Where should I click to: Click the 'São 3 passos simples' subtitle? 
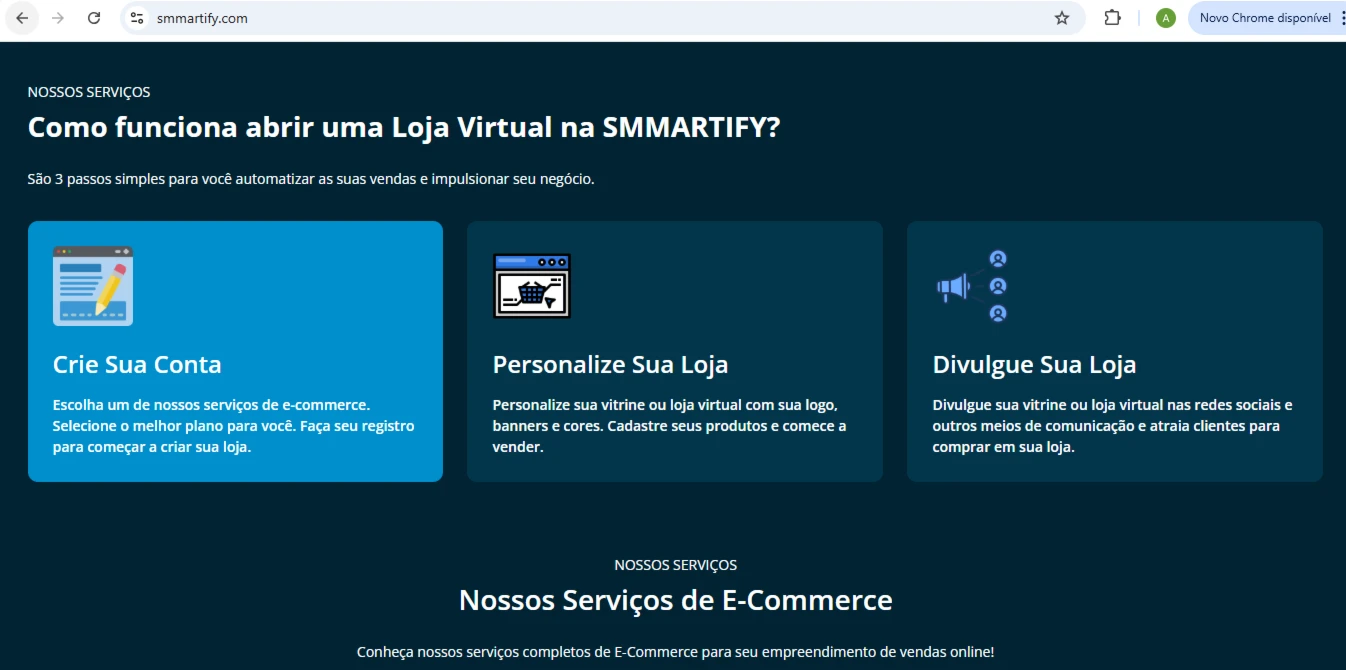(311, 179)
